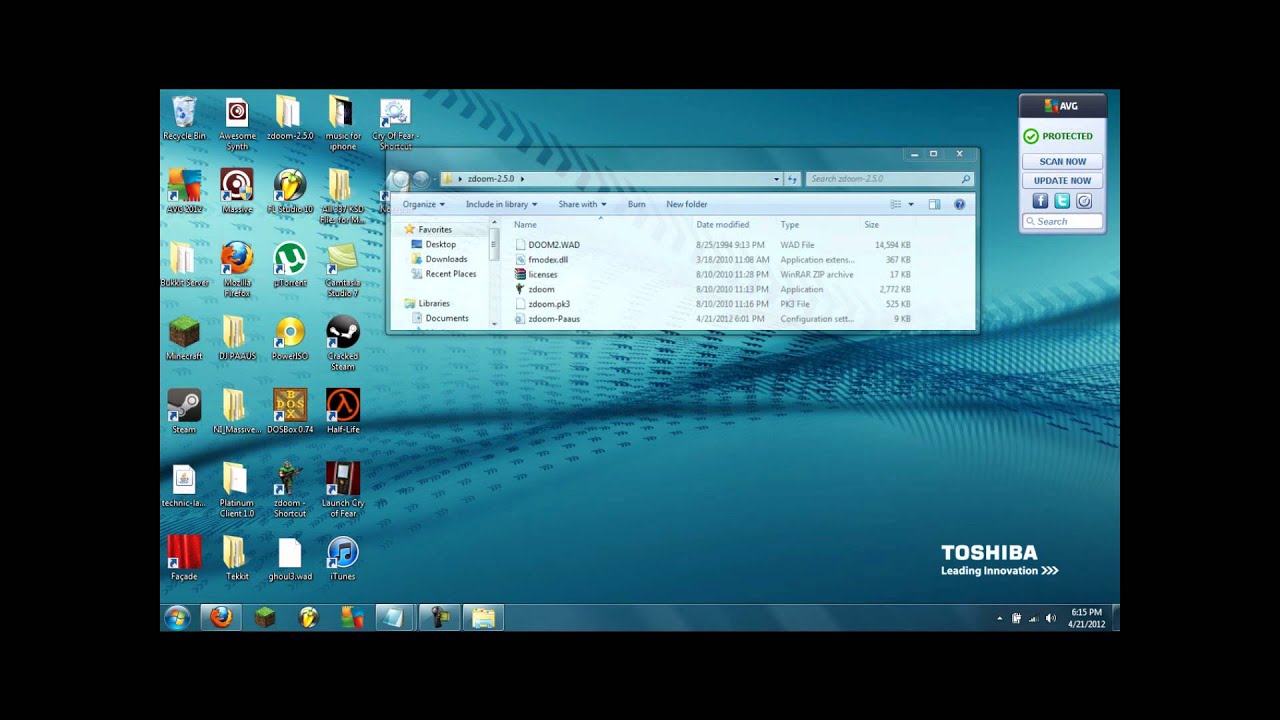The width and height of the screenshot is (1280, 720).
Task: Open the Share with dropdown
Action: coord(582,204)
